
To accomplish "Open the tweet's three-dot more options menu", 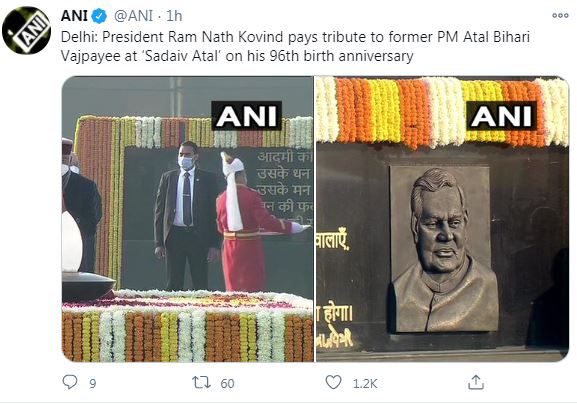I will click(560, 15).
